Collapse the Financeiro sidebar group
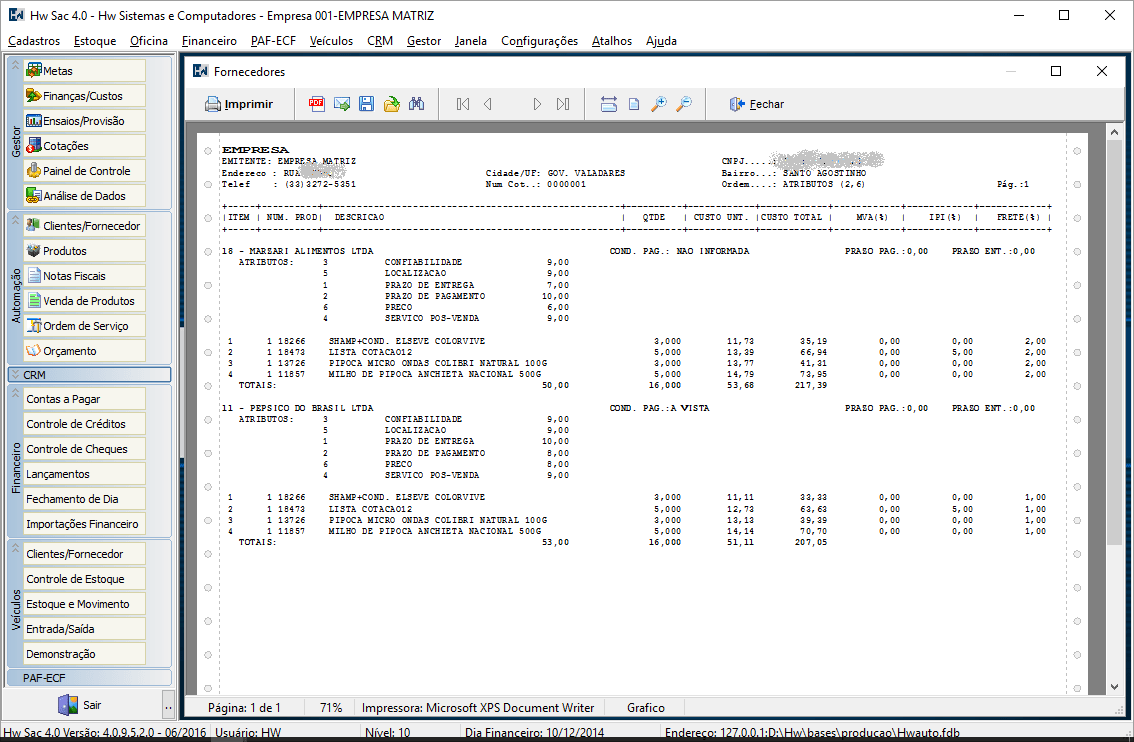 pyautogui.click(x=15, y=393)
